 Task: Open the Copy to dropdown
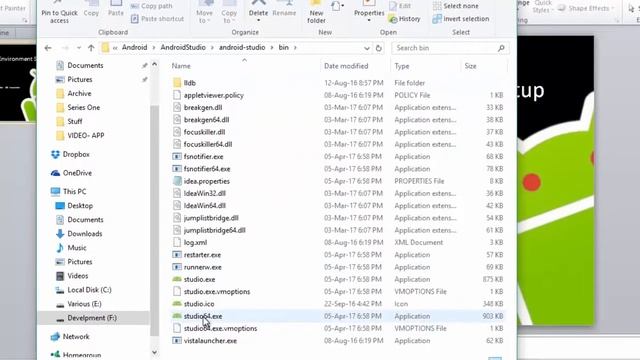click(x=229, y=12)
